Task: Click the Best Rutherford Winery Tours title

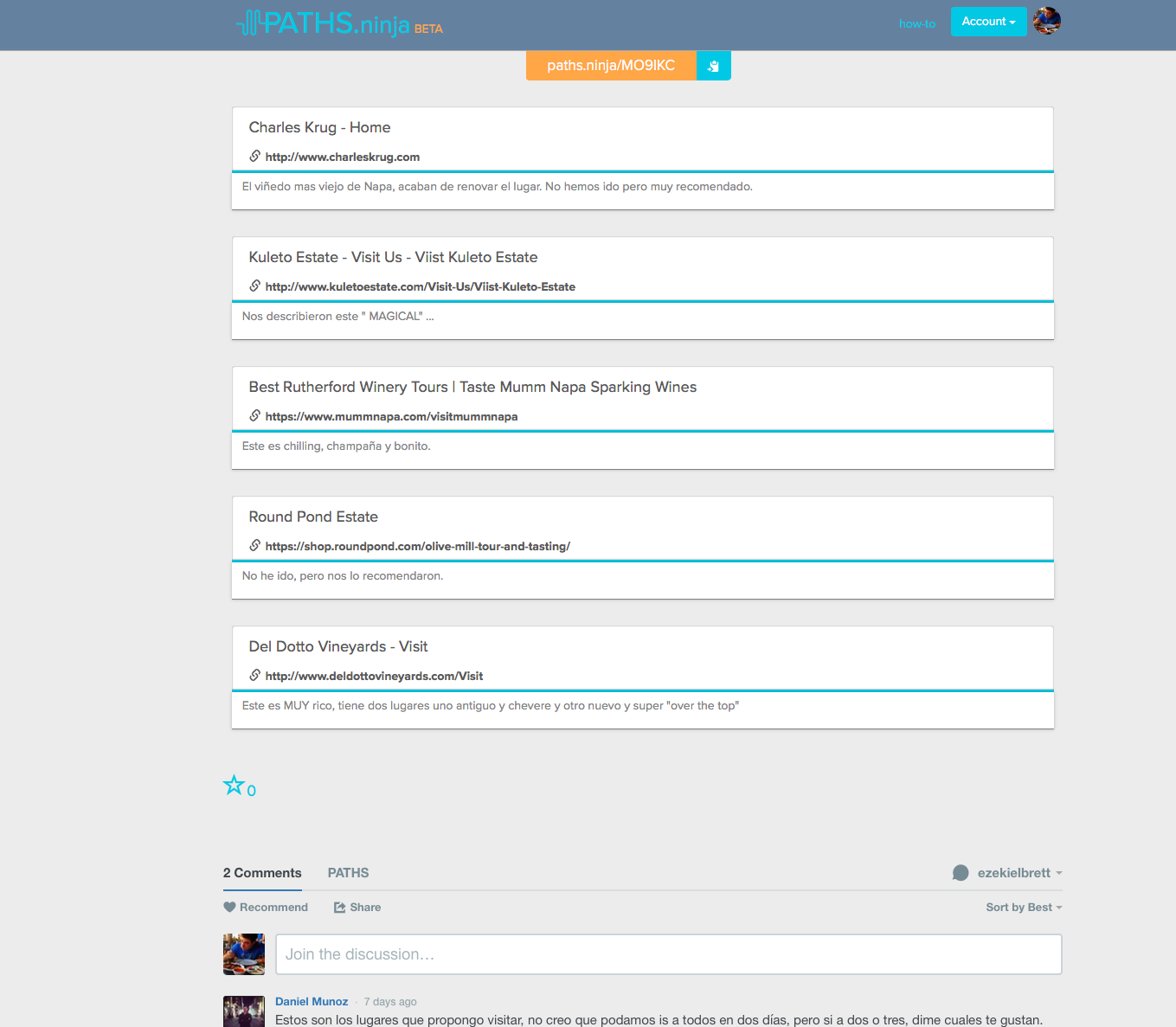Action: pyautogui.click(x=473, y=387)
